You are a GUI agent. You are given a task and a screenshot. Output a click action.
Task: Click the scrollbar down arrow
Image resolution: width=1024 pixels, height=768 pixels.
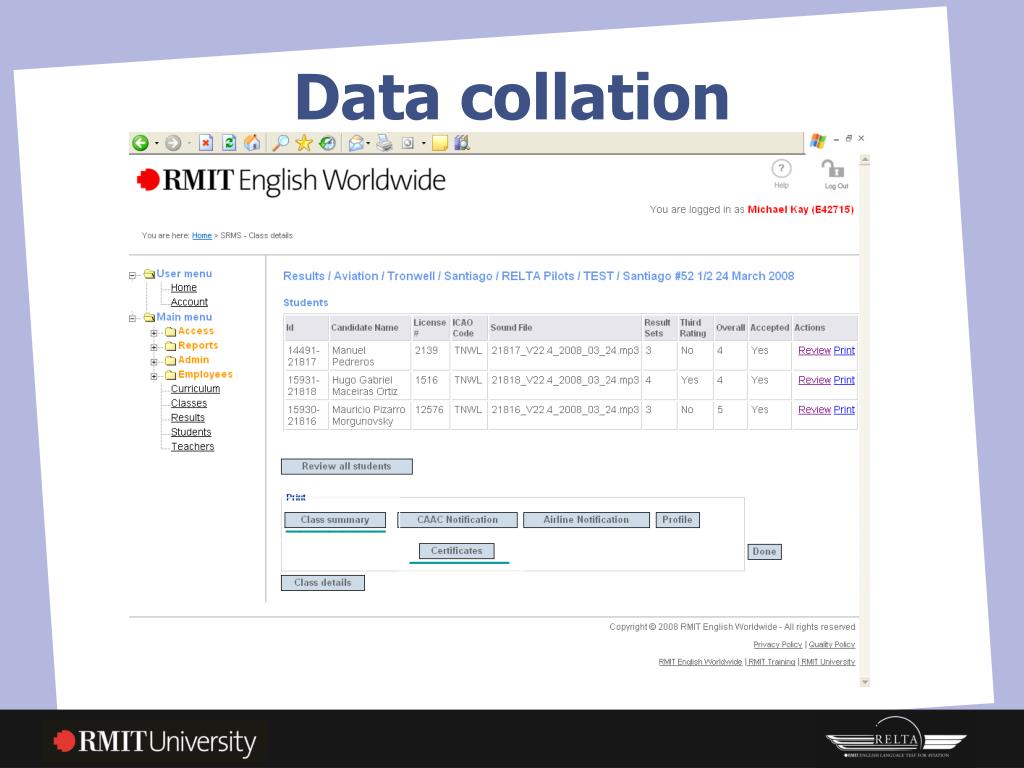[865, 682]
